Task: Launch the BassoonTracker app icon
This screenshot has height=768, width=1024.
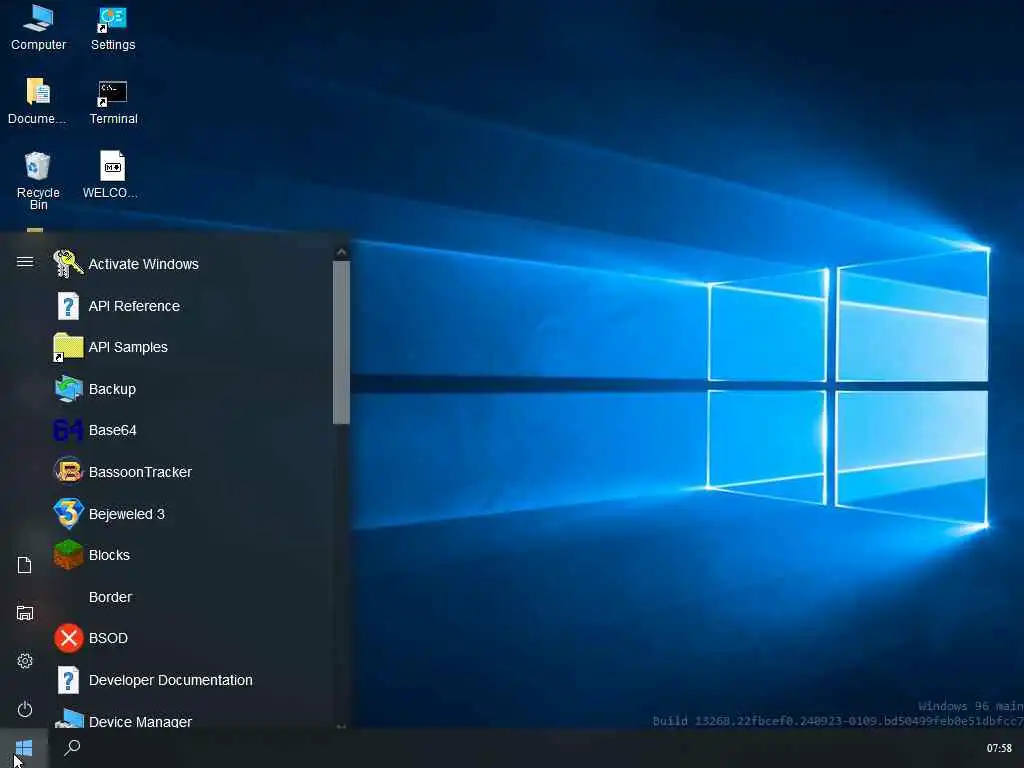Action: [68, 472]
